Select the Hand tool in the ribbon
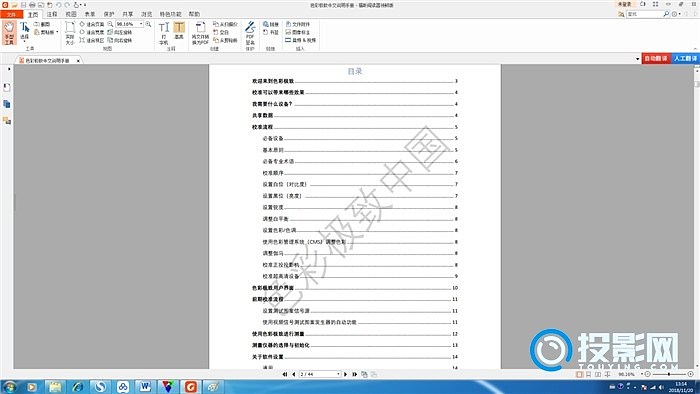The width and height of the screenshot is (700, 394). point(9,33)
